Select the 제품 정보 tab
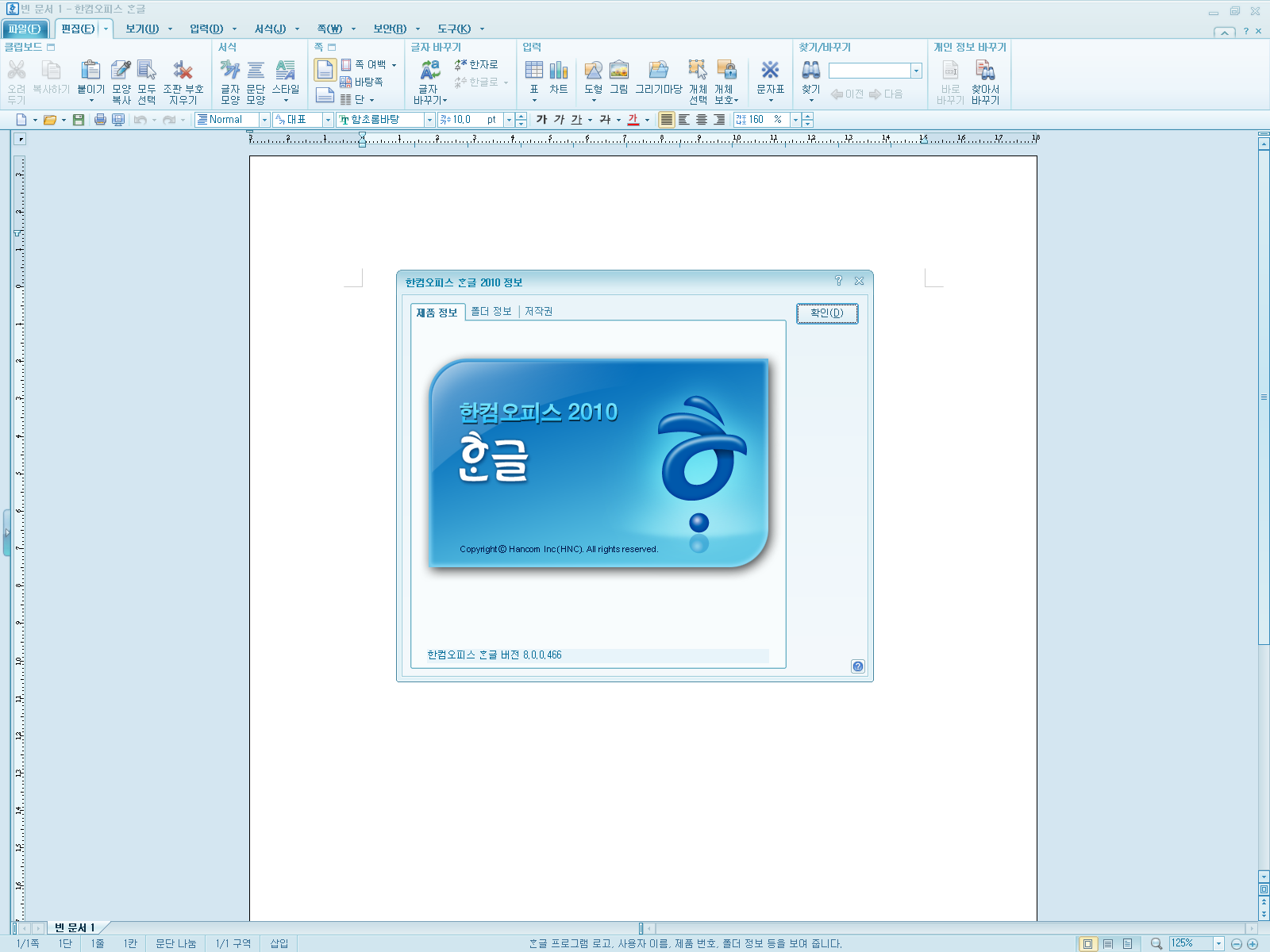 437,313
